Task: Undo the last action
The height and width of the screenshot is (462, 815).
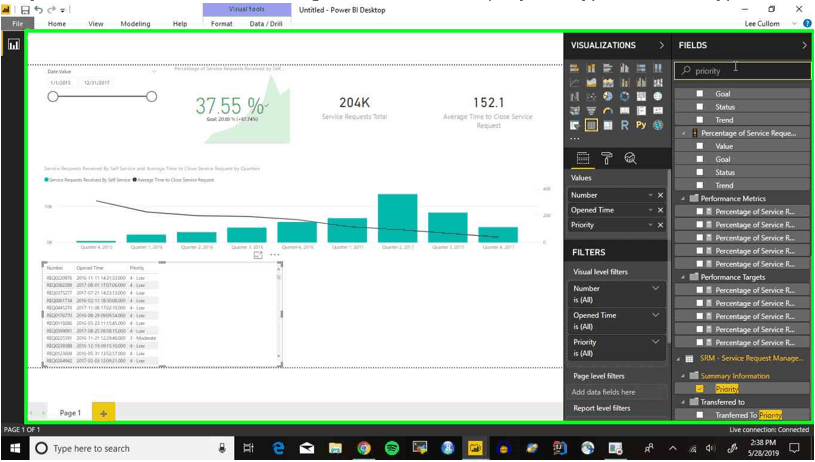Action: 38,10
